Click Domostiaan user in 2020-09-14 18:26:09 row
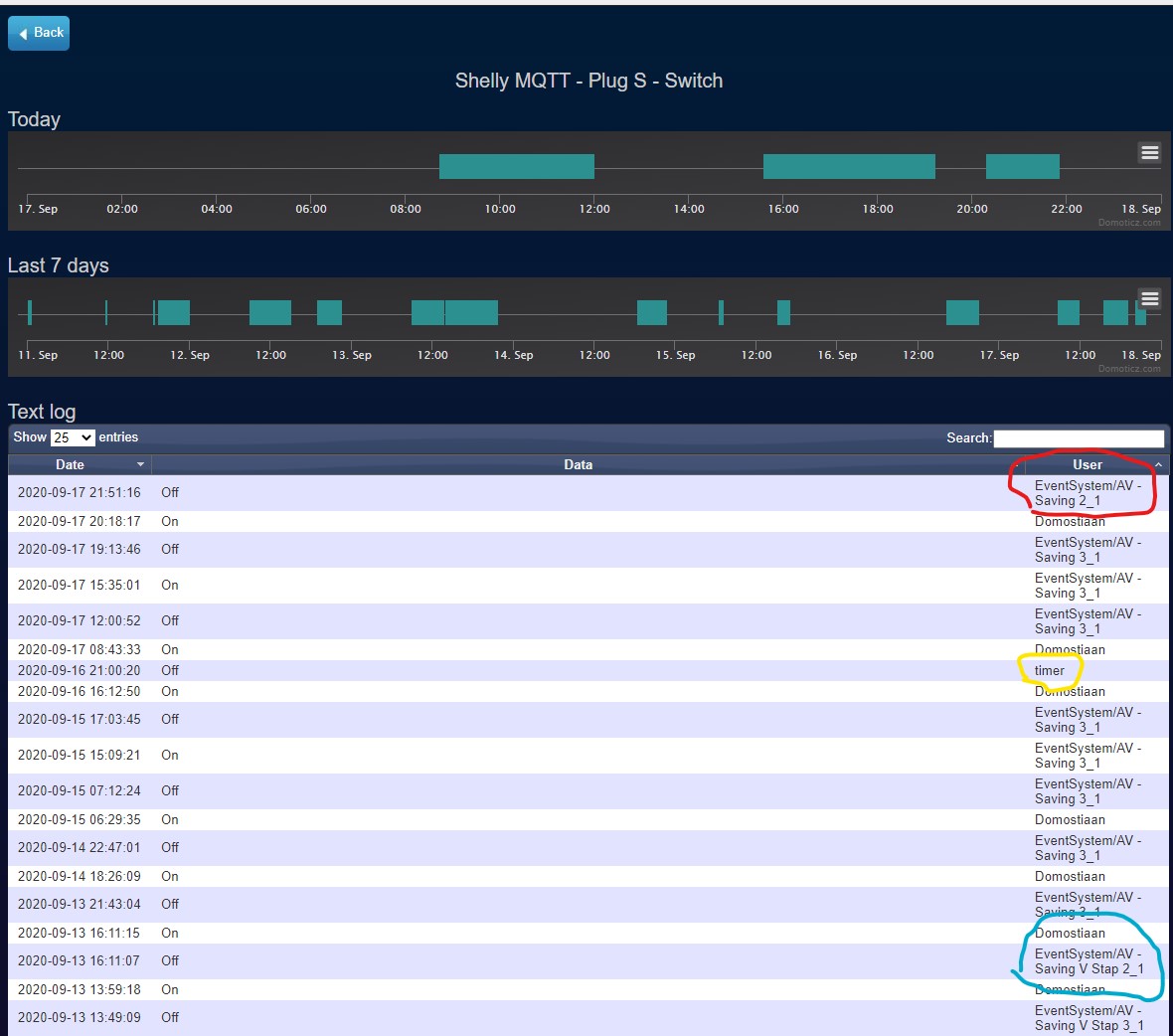The image size is (1173, 1036). click(1070, 876)
